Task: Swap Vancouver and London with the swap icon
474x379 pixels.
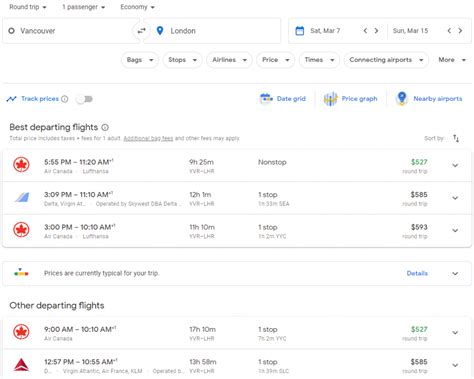Action: pos(142,31)
